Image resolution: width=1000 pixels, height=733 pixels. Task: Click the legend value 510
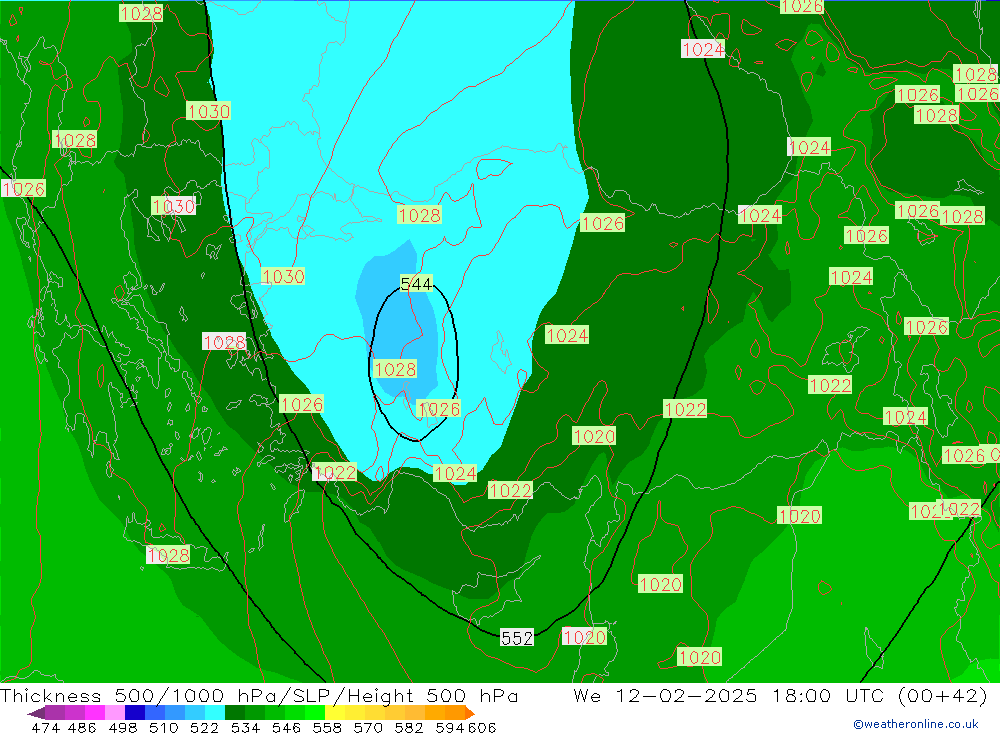pyautogui.click(x=164, y=727)
